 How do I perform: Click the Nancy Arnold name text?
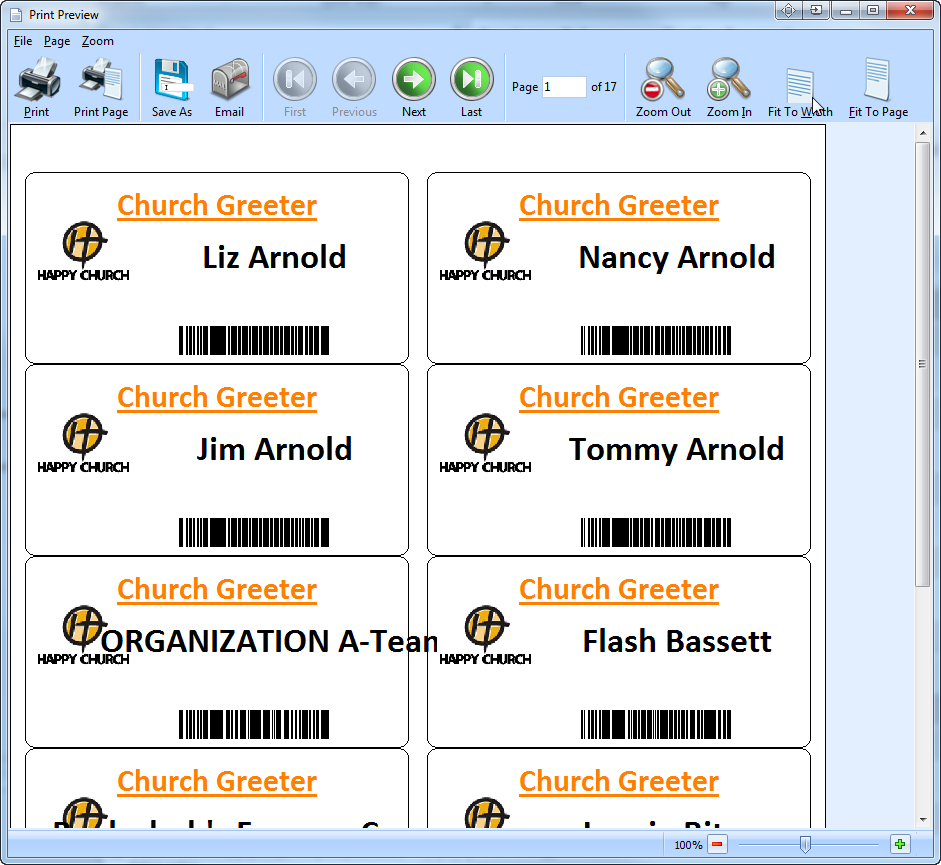click(x=677, y=258)
